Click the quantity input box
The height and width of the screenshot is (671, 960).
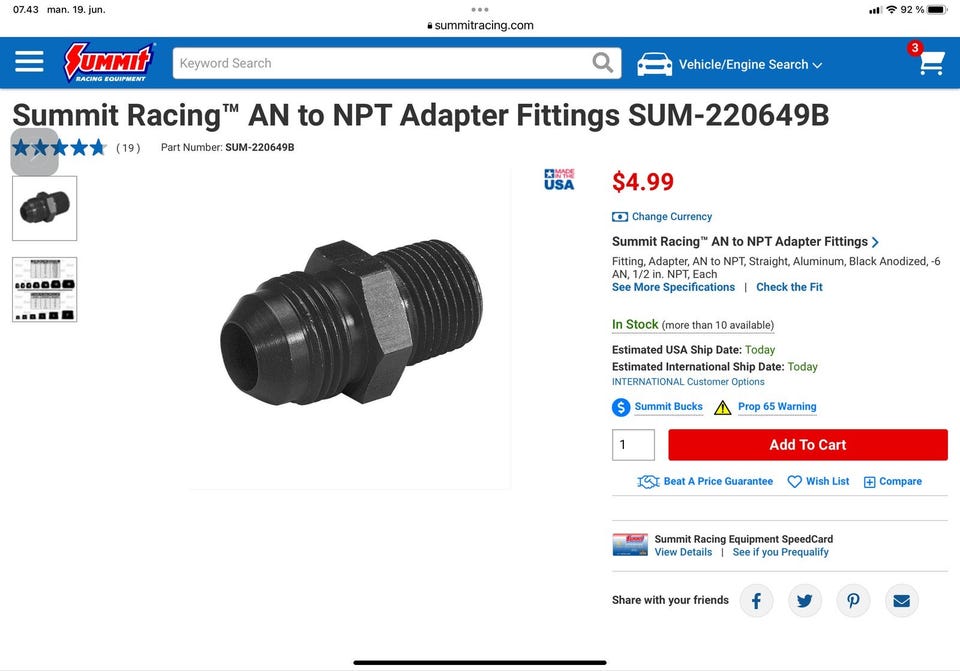coord(633,445)
